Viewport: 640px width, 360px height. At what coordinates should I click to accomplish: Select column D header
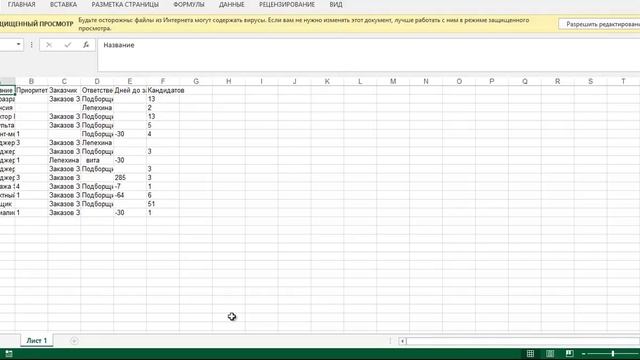(x=97, y=81)
